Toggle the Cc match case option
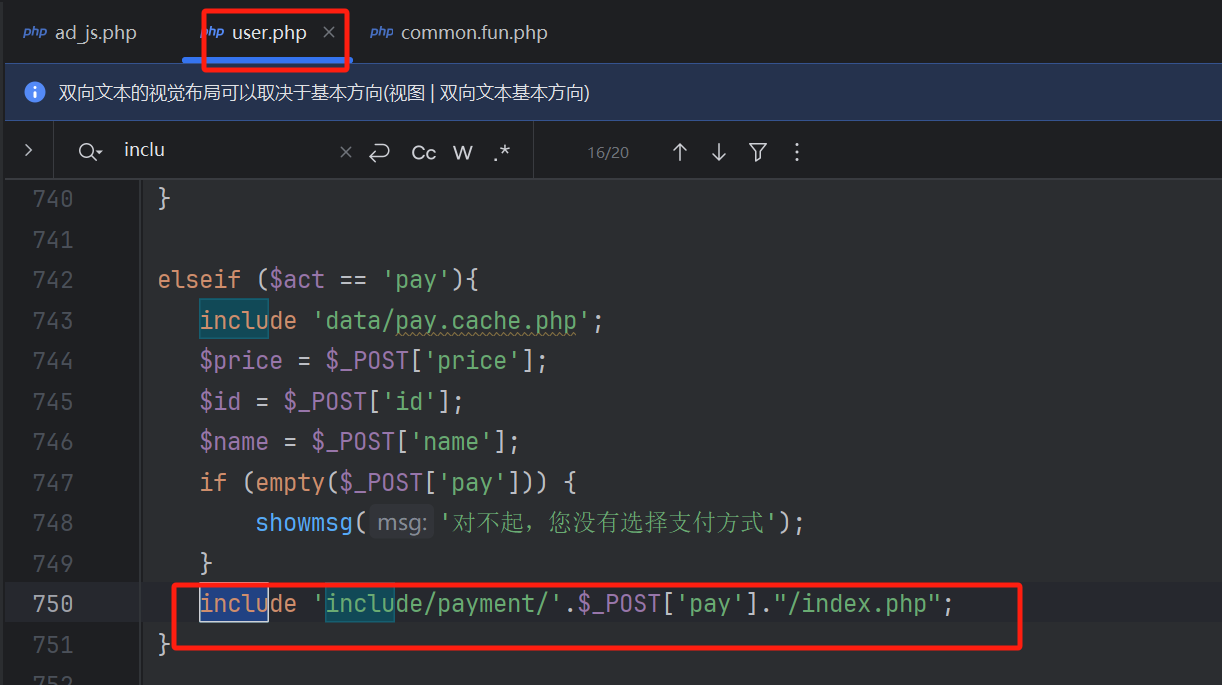 click(424, 152)
